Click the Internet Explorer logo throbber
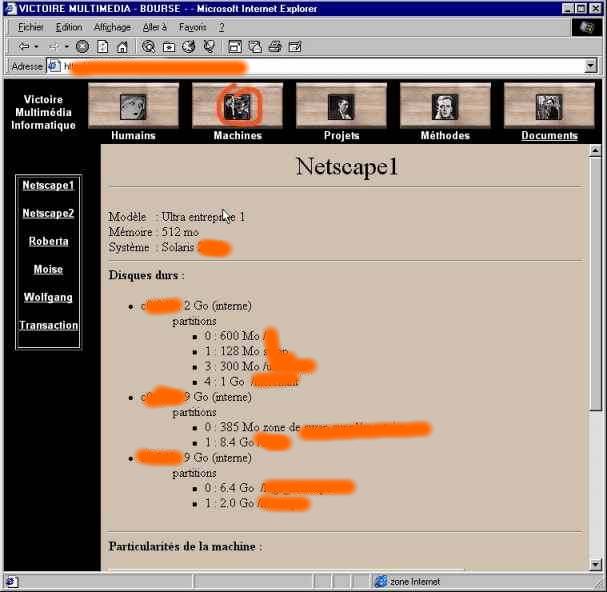The width and height of the screenshot is (607, 592). click(x=587, y=28)
